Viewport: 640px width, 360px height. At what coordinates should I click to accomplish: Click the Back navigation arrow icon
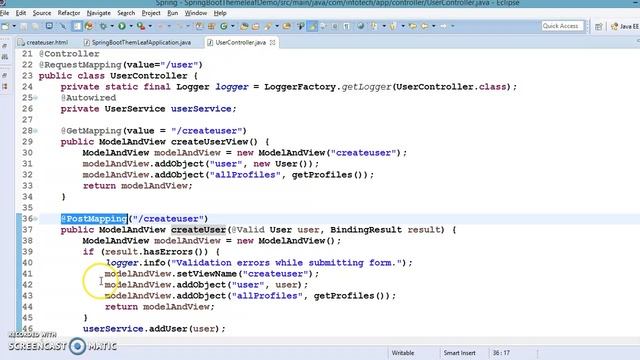pyautogui.click(x=424, y=26)
